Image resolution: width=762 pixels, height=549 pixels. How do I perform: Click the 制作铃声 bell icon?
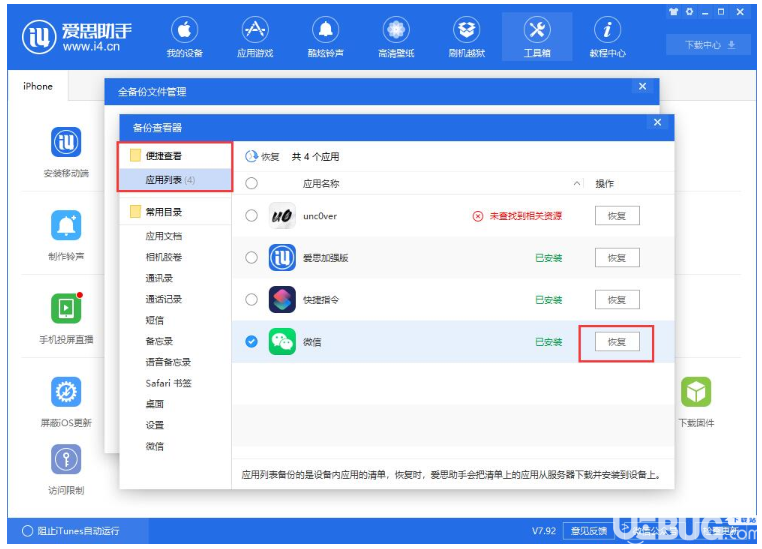tap(66, 225)
